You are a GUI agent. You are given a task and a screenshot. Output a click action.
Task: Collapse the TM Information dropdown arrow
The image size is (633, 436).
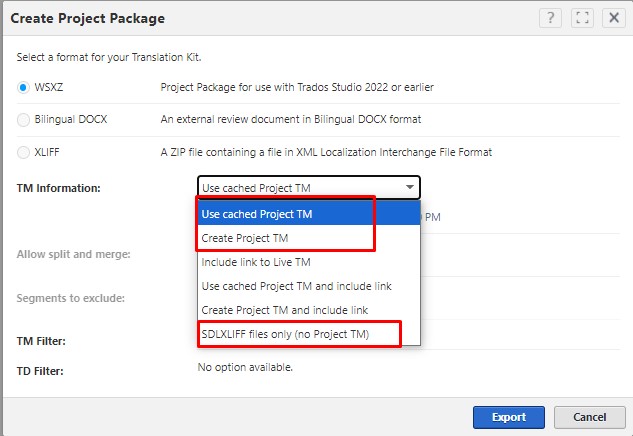(409, 187)
